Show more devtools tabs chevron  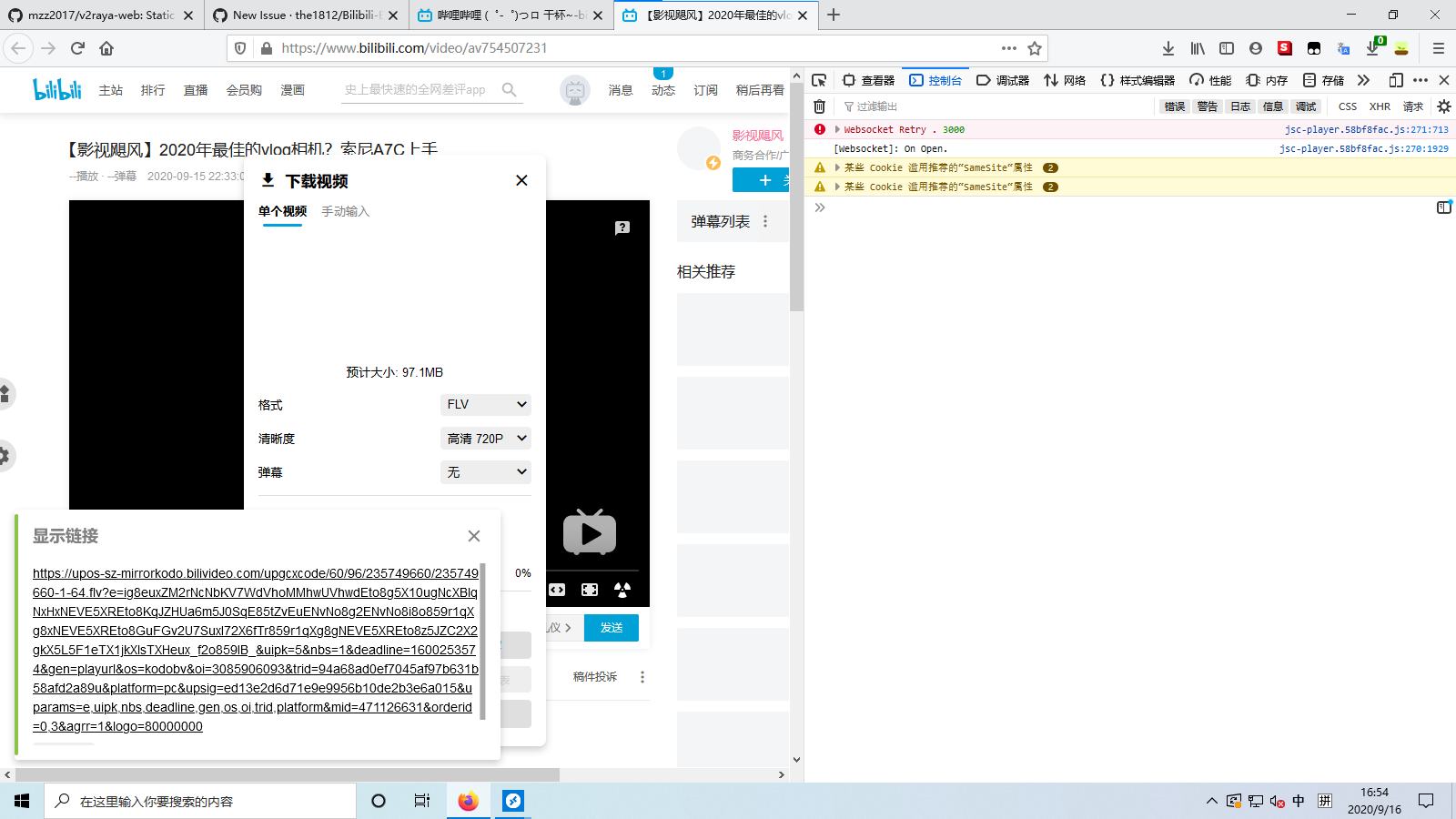pos(1363,80)
